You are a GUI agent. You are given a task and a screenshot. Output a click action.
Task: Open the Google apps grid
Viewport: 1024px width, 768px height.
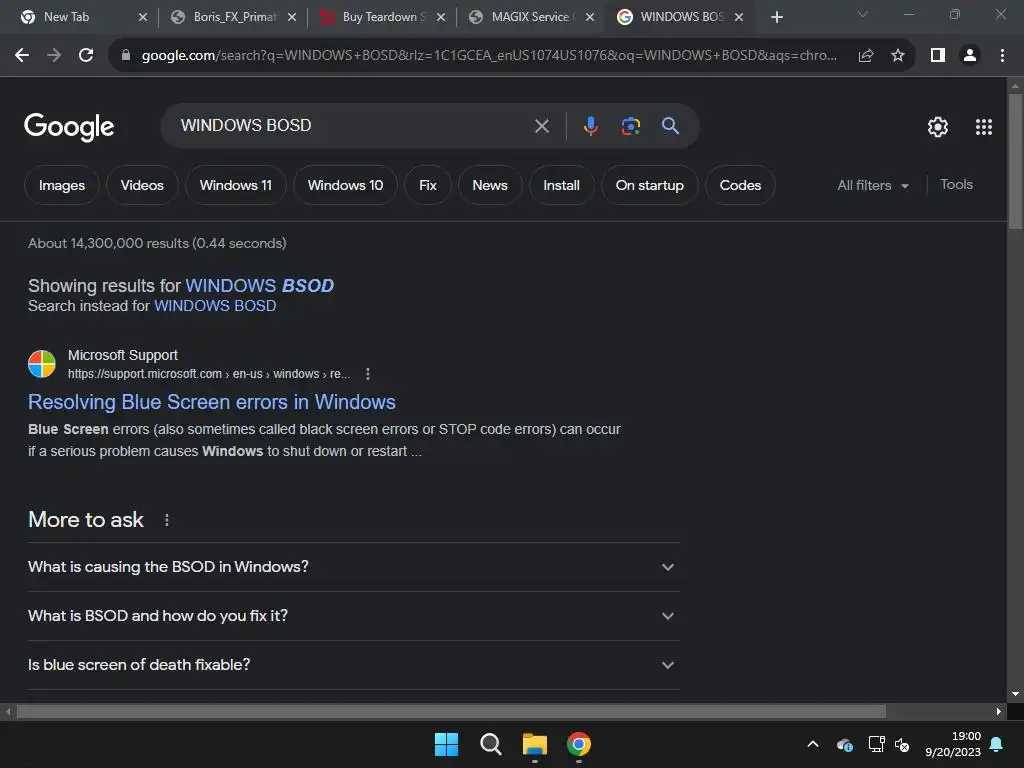click(984, 127)
